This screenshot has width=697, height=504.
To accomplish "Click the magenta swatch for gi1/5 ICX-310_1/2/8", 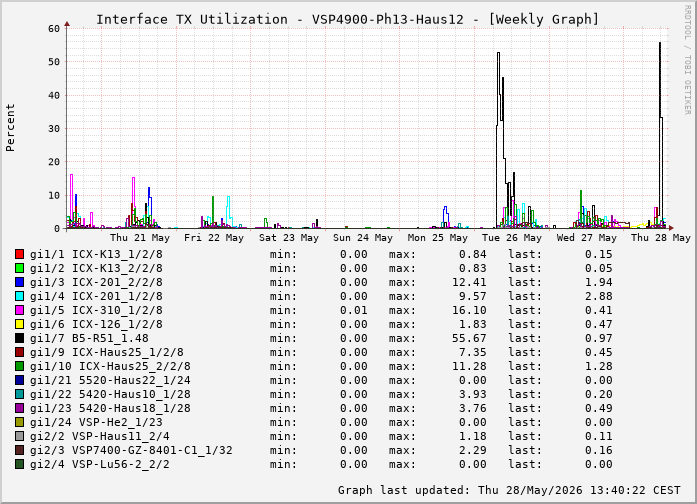I will pyautogui.click(x=19, y=310).
